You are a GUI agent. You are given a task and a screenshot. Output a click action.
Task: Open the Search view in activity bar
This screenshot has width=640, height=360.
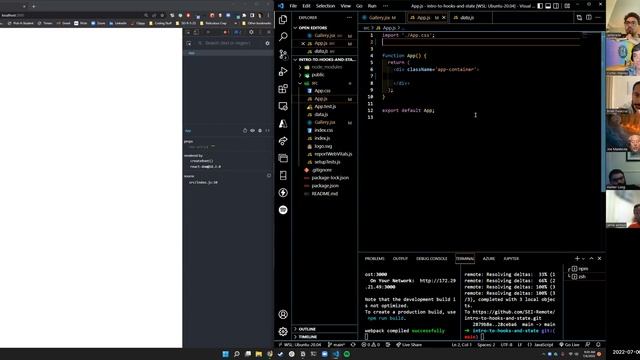coord(283,37)
